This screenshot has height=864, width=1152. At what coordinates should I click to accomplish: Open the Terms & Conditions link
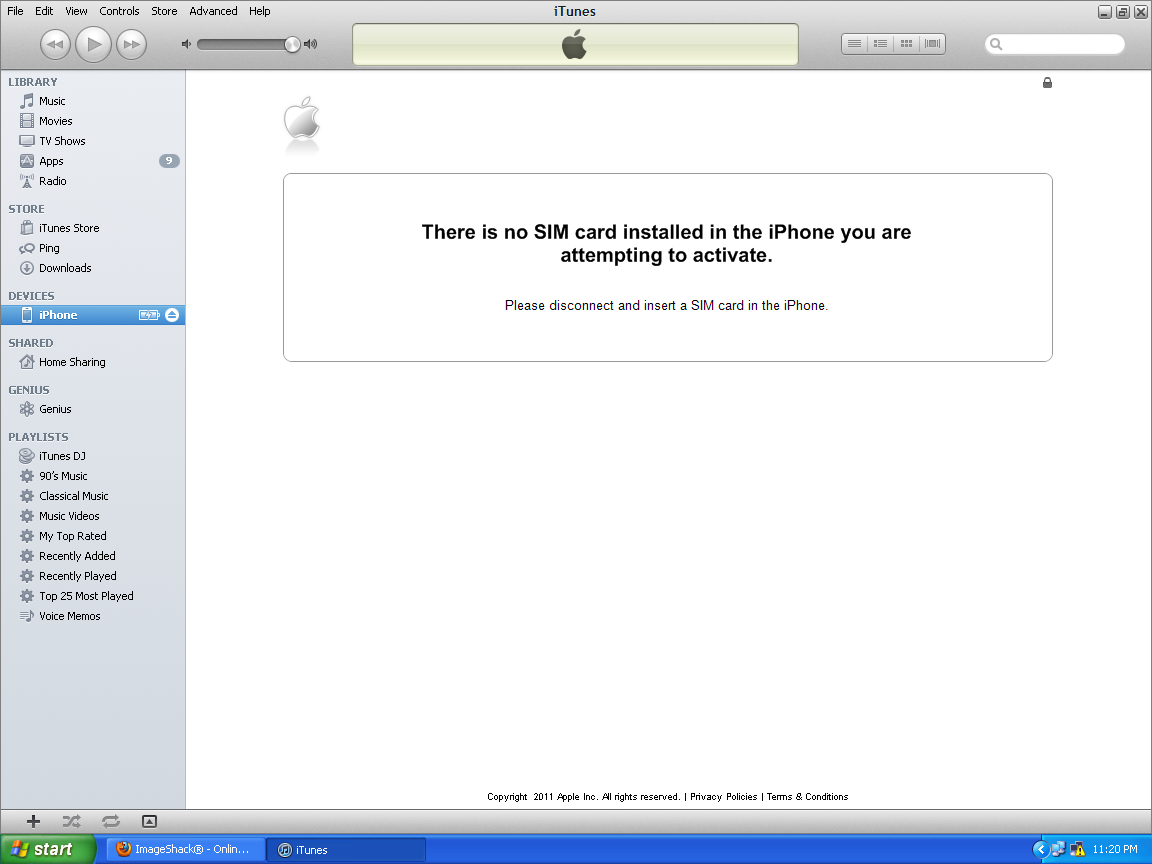tap(807, 796)
